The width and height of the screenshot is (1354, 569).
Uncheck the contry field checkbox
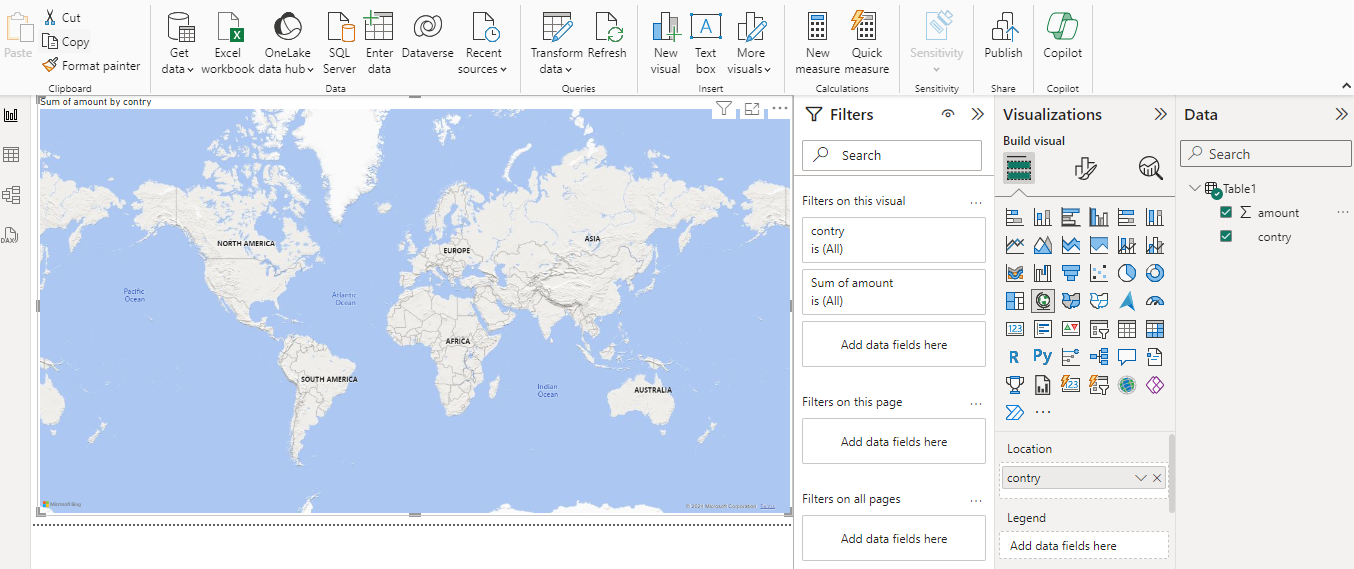point(1226,236)
